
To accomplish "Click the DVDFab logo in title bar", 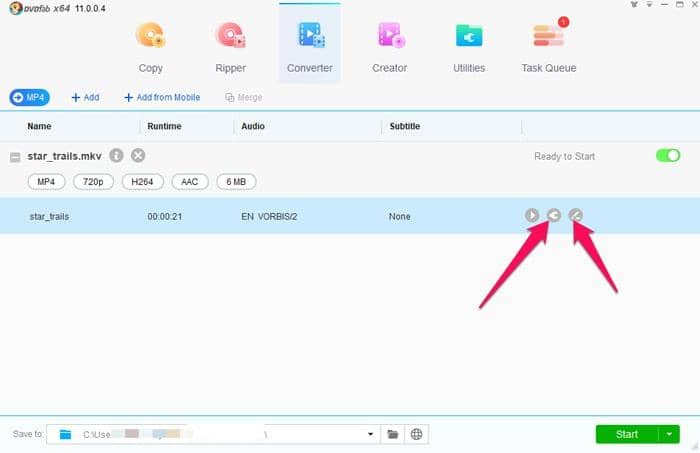I will click(x=16, y=8).
